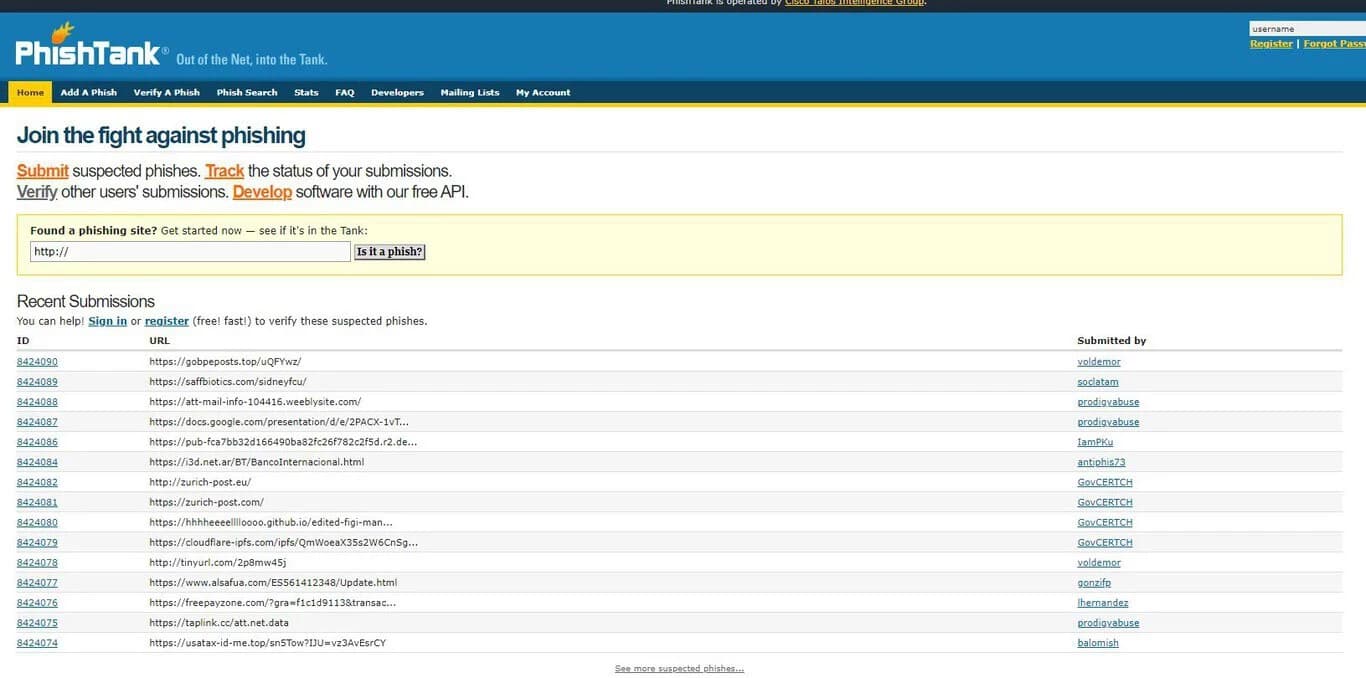This screenshot has width=1366, height=678.
Task: Select the i3d.net.ar BancoInternacional URL text
Action: [257, 462]
